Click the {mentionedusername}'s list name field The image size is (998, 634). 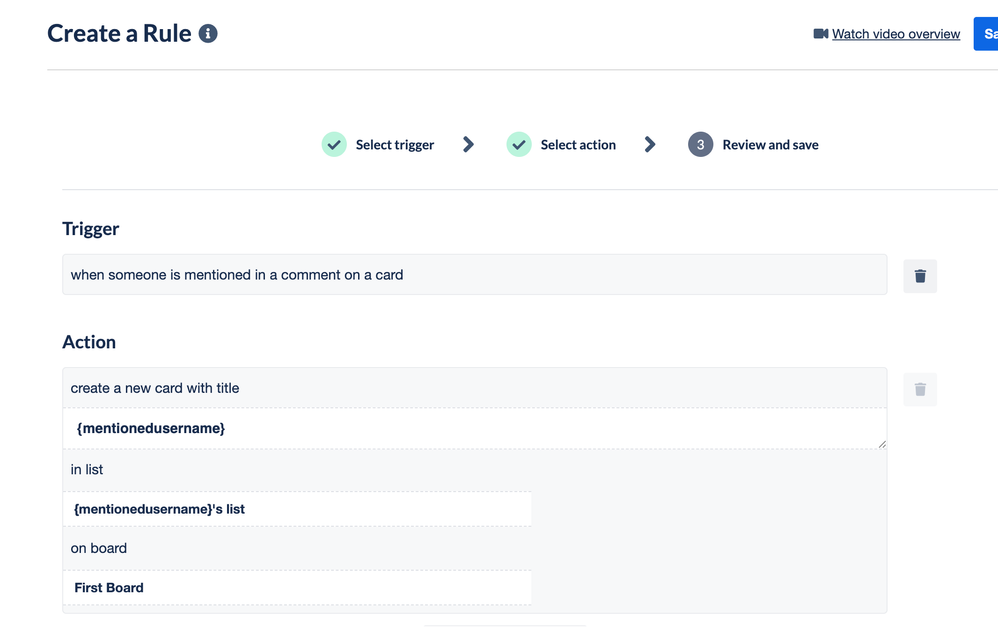click(297, 509)
